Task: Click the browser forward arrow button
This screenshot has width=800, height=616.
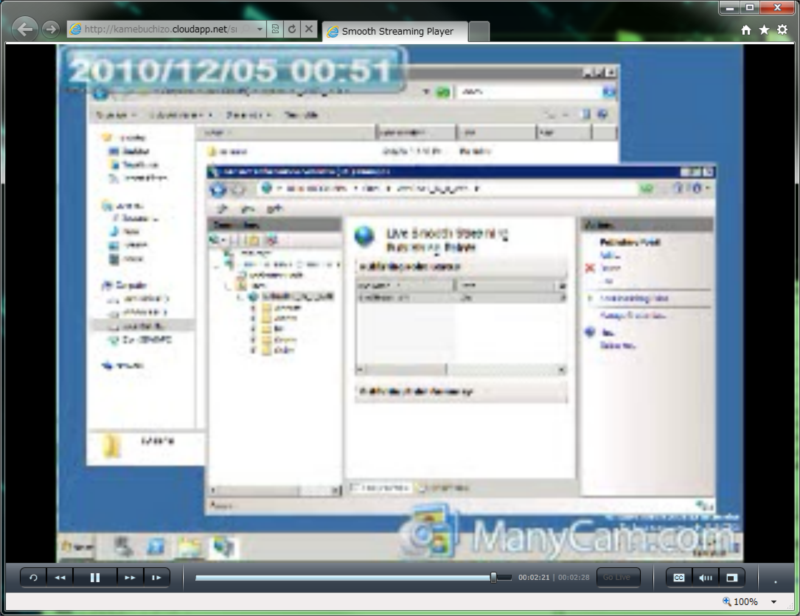Action: 51,29
